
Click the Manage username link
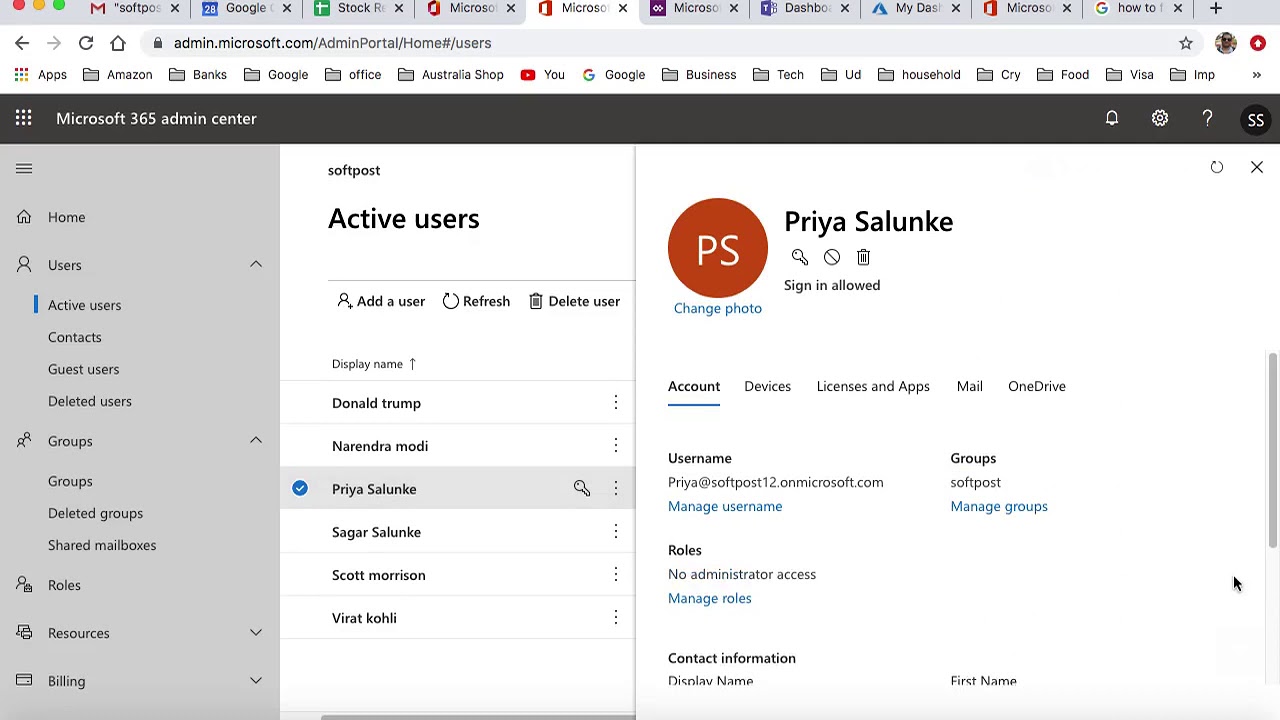[x=725, y=506]
